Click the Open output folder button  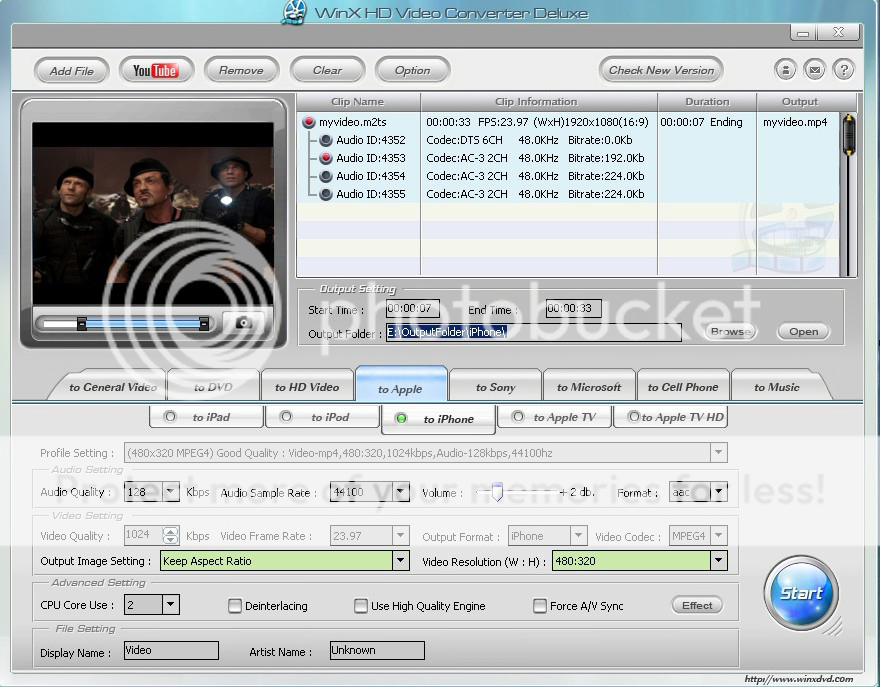click(803, 331)
